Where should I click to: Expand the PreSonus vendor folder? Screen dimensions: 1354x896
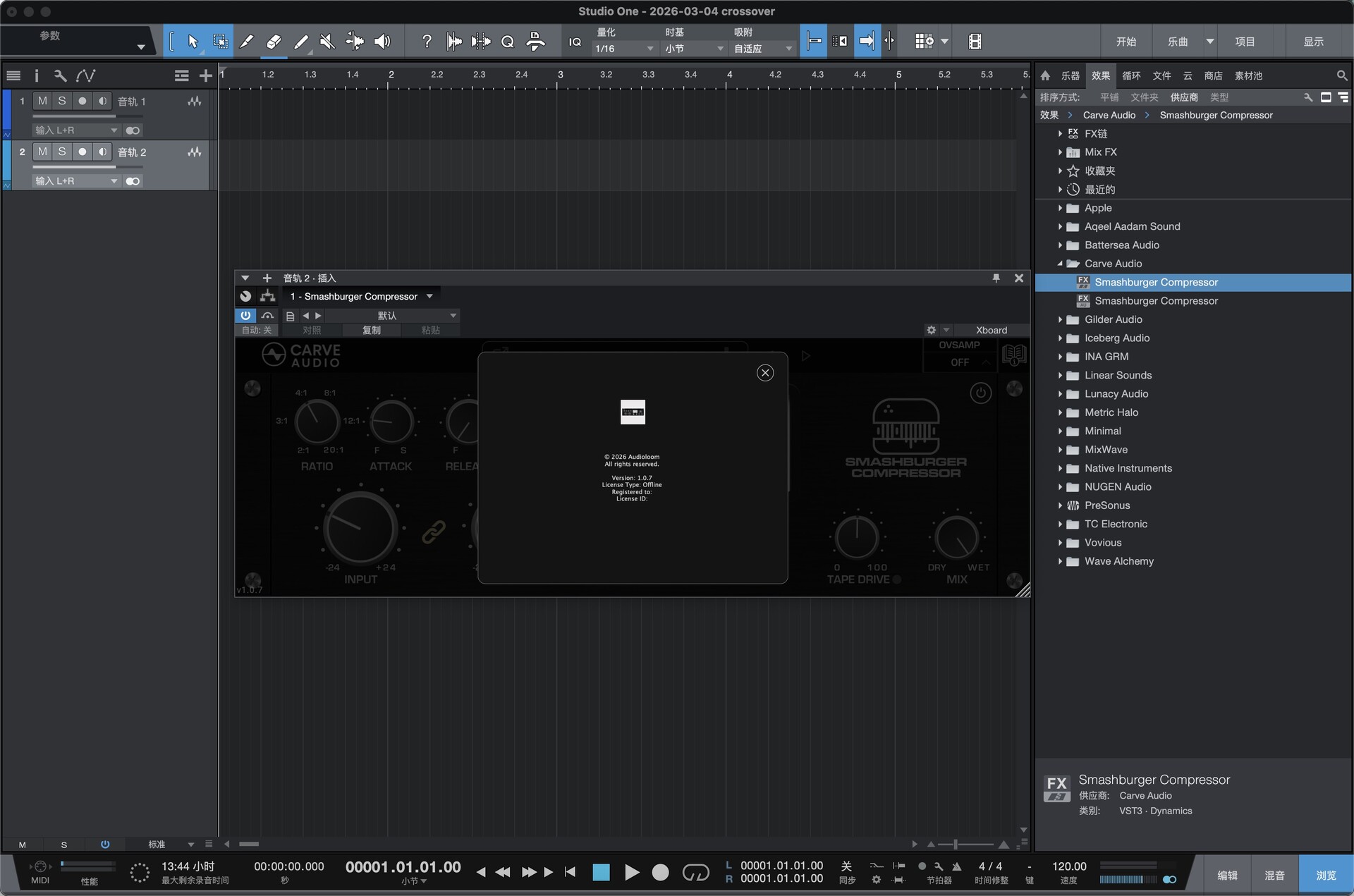coord(1060,505)
